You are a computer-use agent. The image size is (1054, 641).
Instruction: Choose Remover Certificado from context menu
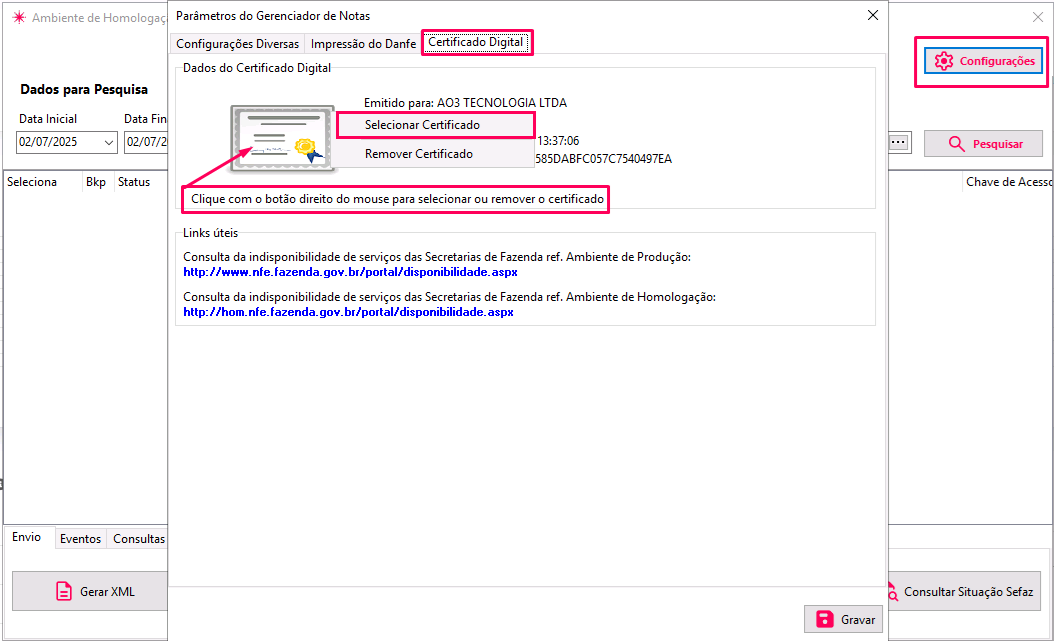[418, 154]
